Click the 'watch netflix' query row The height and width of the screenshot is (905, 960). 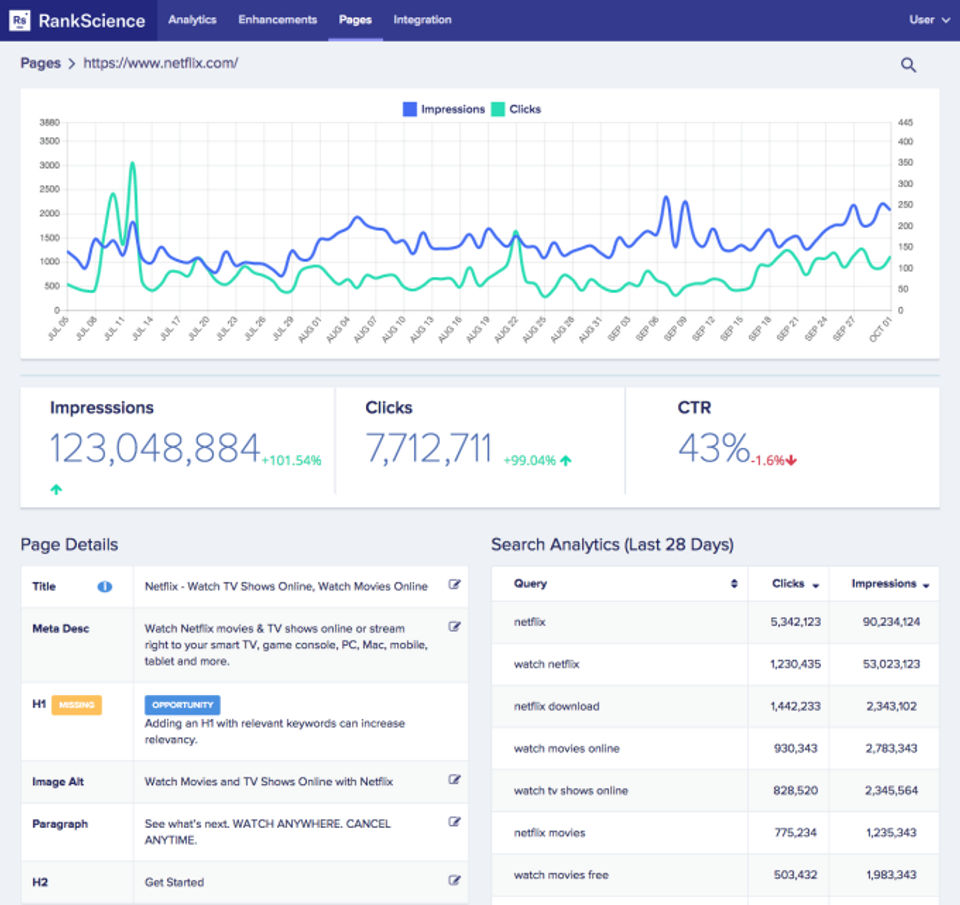point(715,664)
